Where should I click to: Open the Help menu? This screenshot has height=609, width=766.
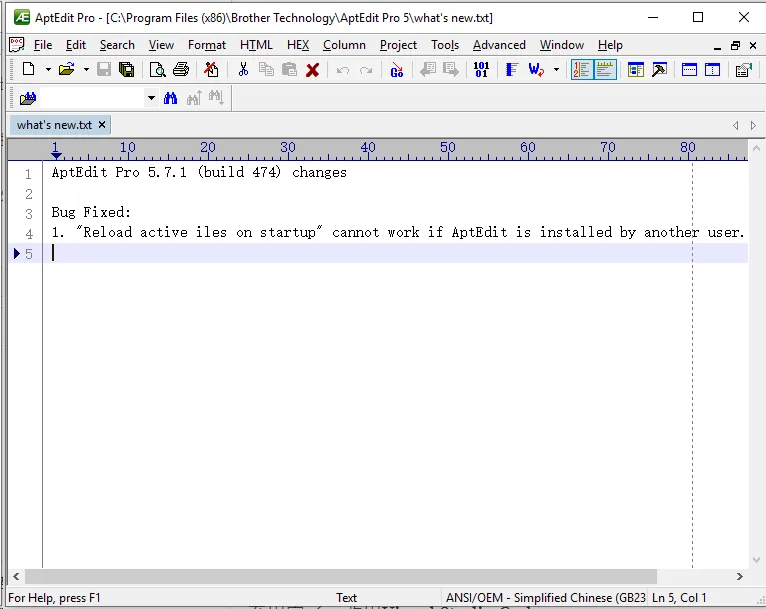(x=610, y=45)
